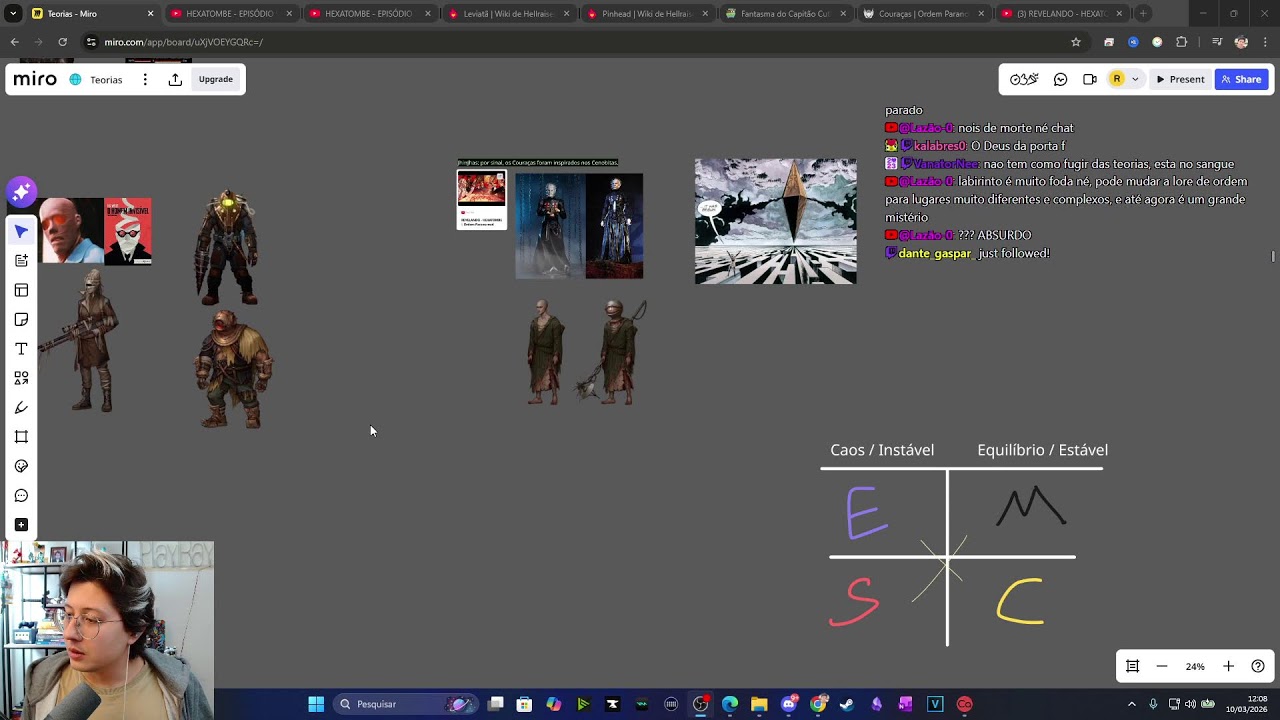Bookmark this page with the star
The height and width of the screenshot is (720, 1280).
1076,42
